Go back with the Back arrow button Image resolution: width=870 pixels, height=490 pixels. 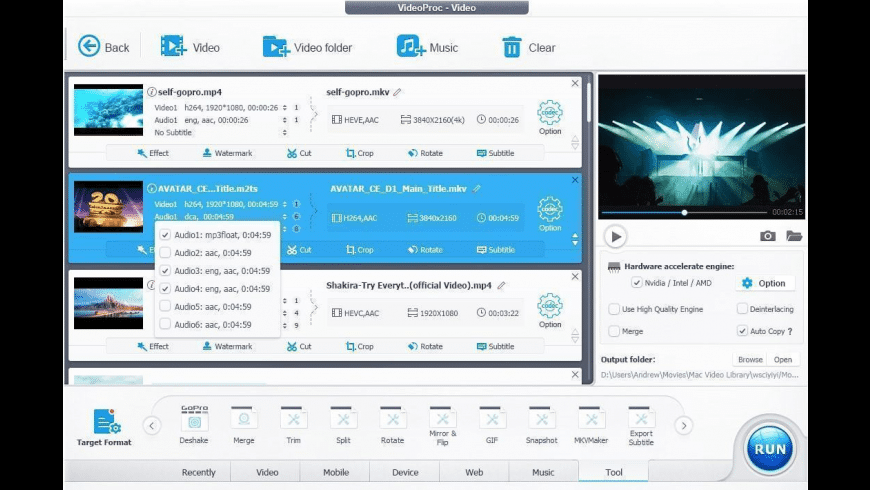coord(104,47)
